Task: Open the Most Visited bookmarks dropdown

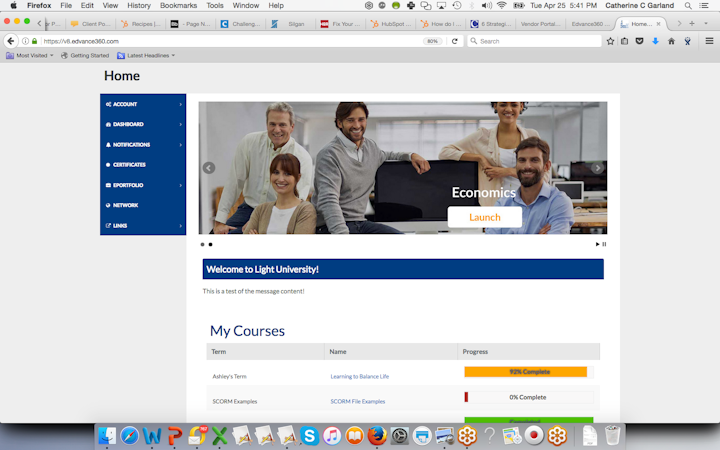Action: click(x=30, y=56)
